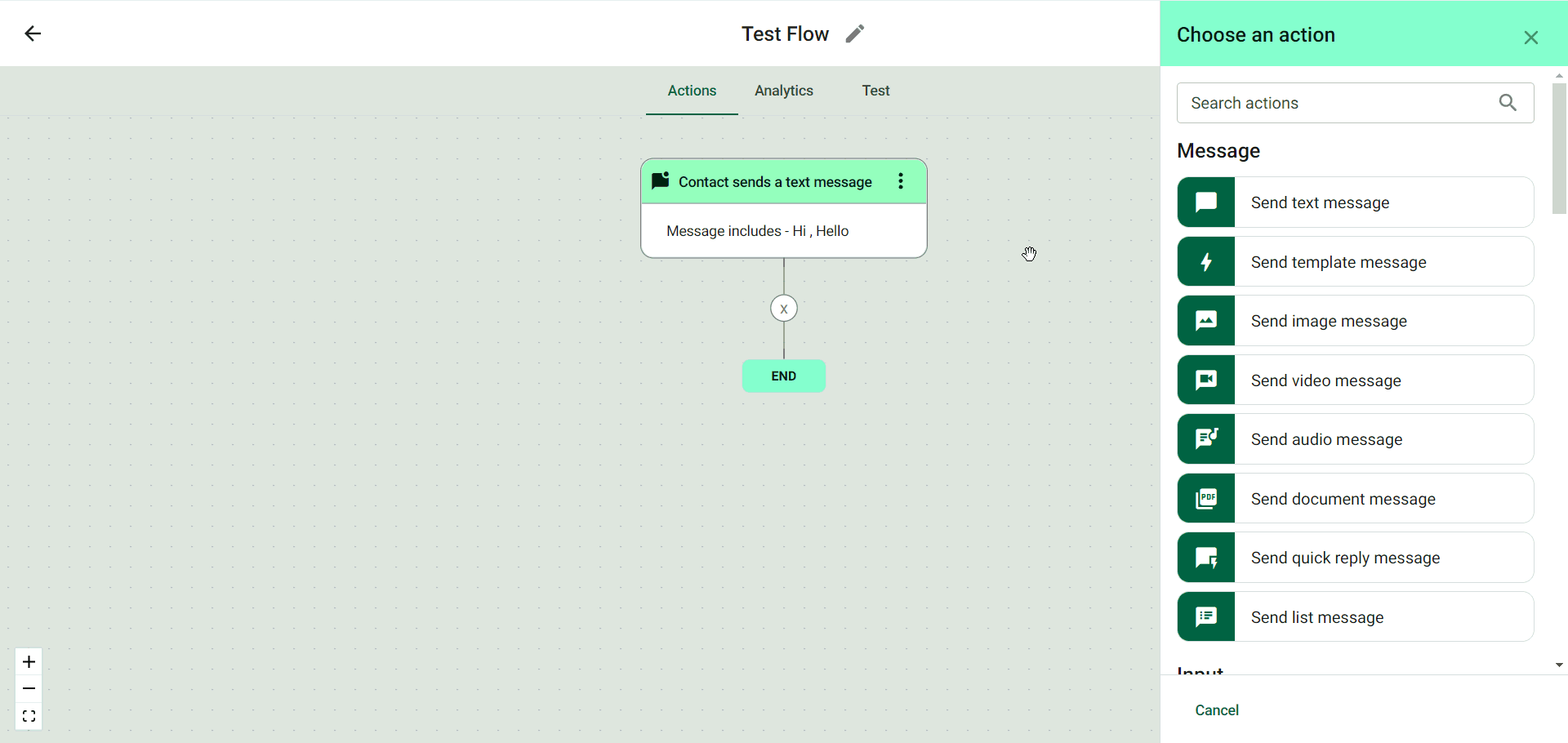Open the Test tab

pos(875,91)
